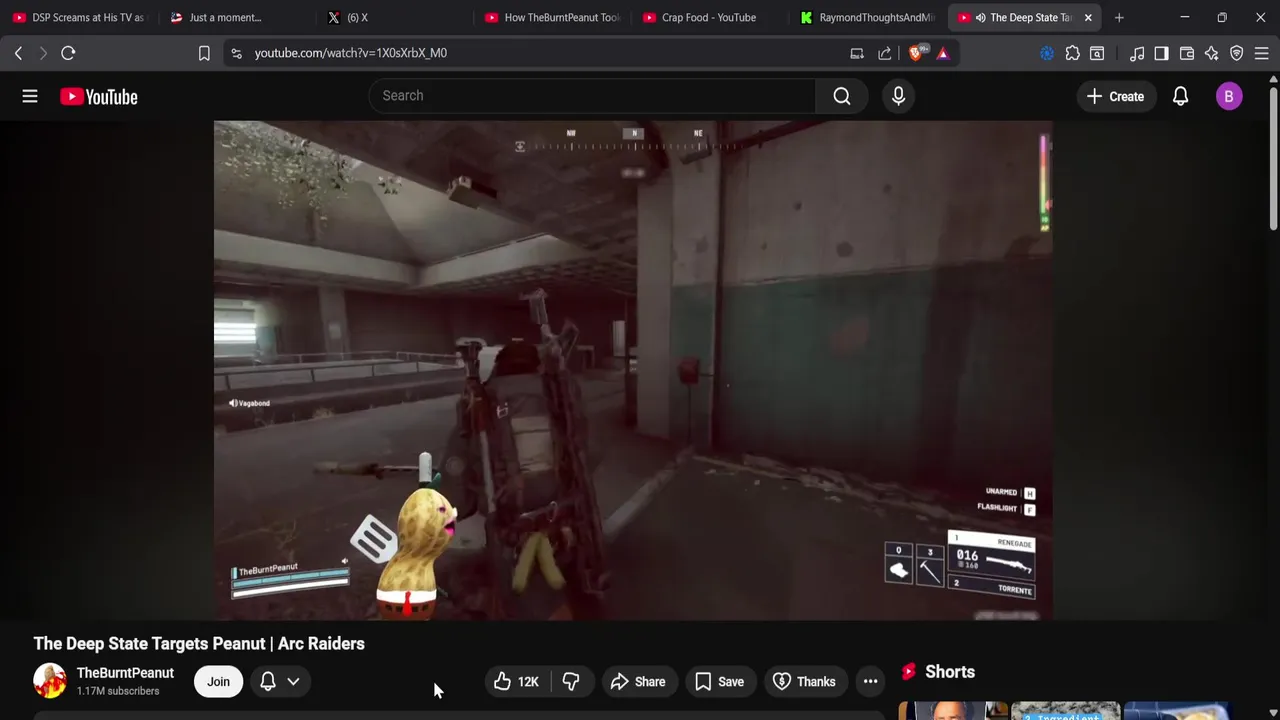The height and width of the screenshot is (720, 1280).
Task: Open Brave Wallet icon
Action: click(1187, 53)
